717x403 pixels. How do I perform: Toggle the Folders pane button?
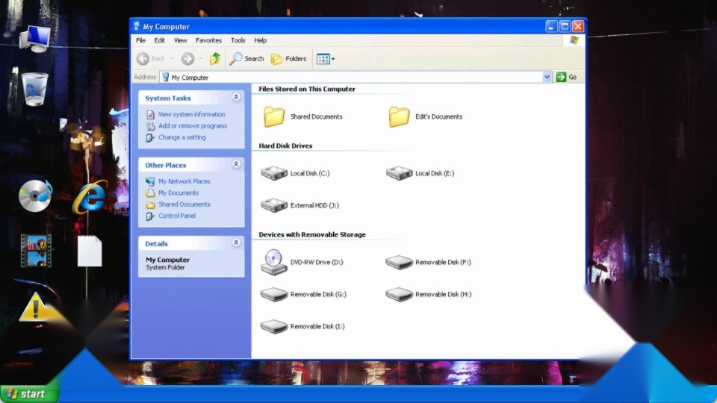pos(289,59)
